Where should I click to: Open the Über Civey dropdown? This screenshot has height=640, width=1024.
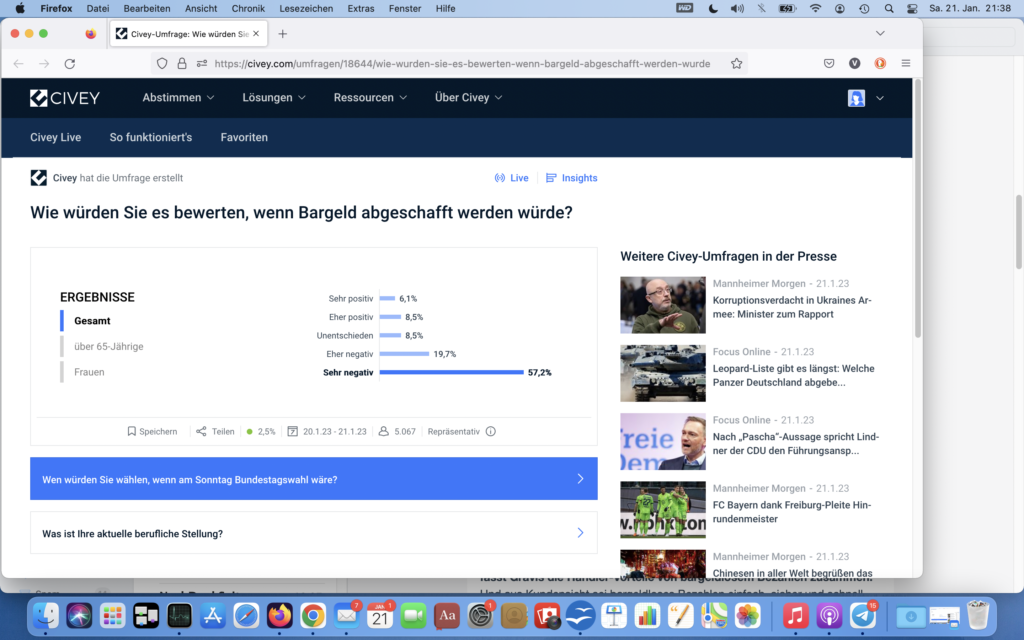point(468,98)
